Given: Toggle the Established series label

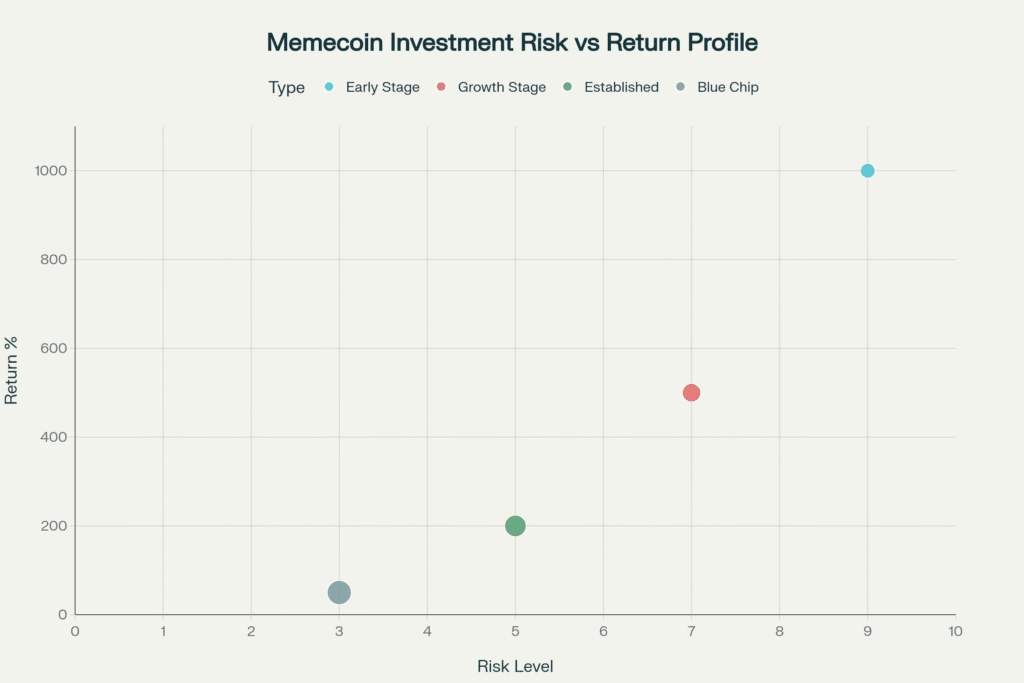Looking at the screenshot, I should click(621, 87).
